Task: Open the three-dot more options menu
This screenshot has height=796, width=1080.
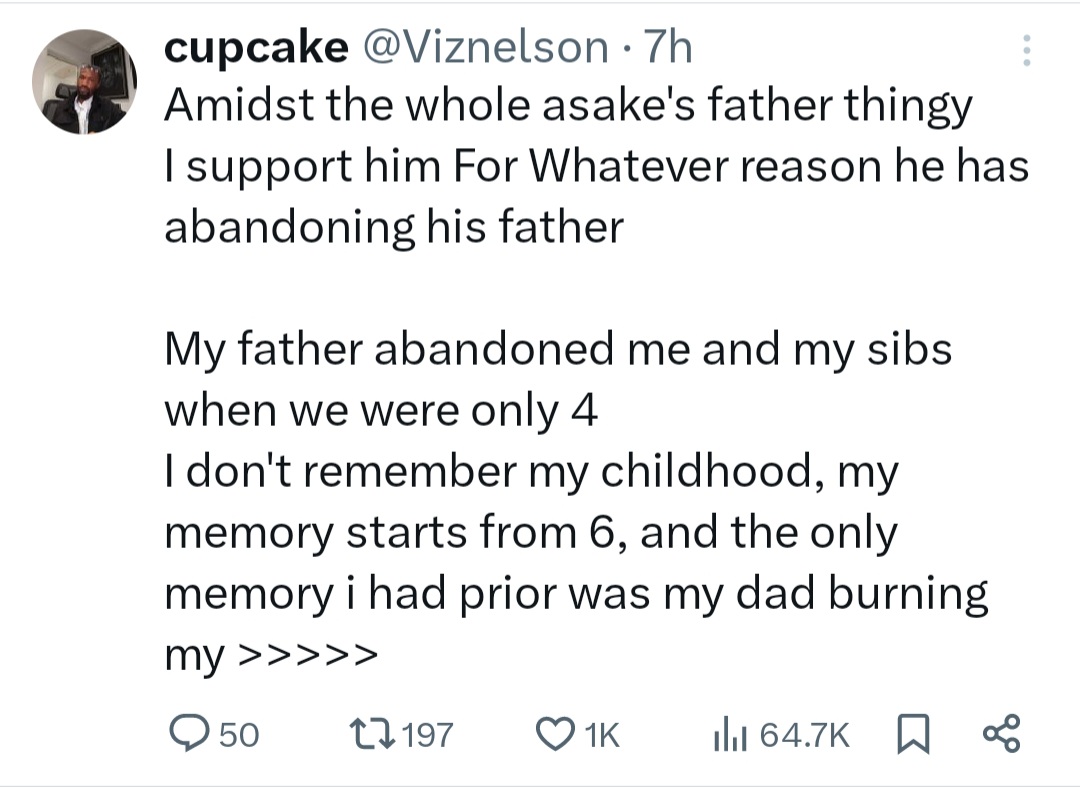Action: click(x=1025, y=50)
